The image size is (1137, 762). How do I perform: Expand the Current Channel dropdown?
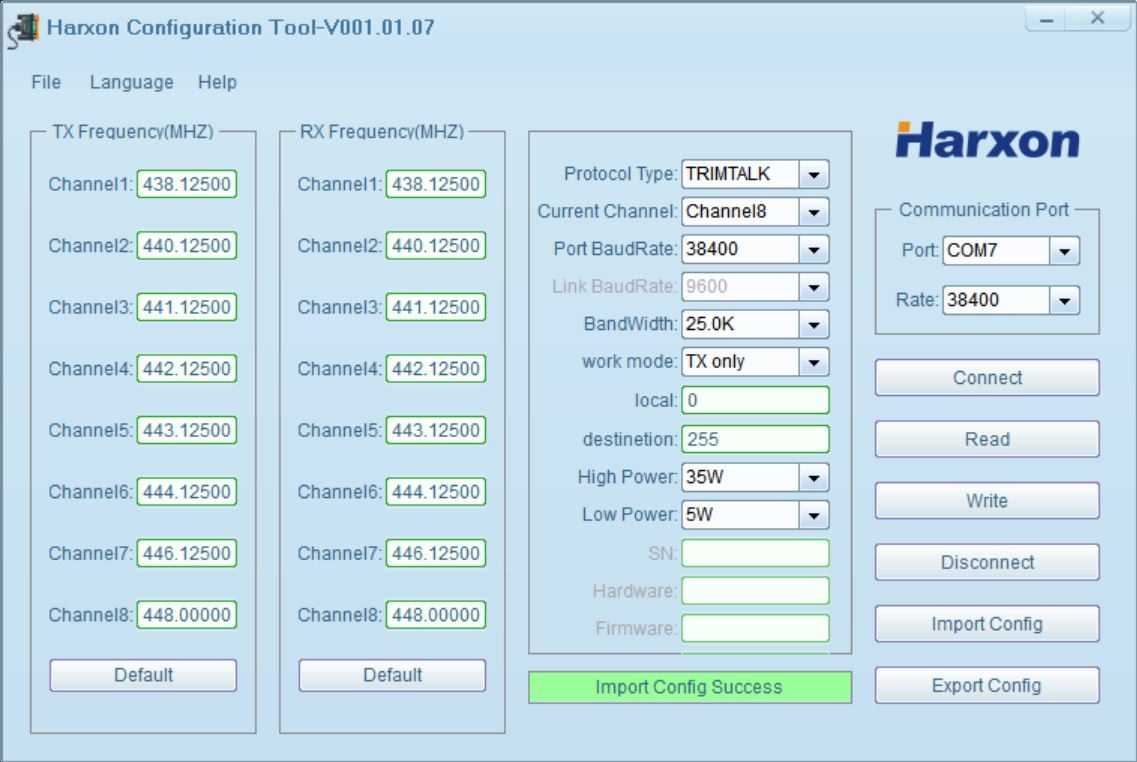tap(813, 212)
